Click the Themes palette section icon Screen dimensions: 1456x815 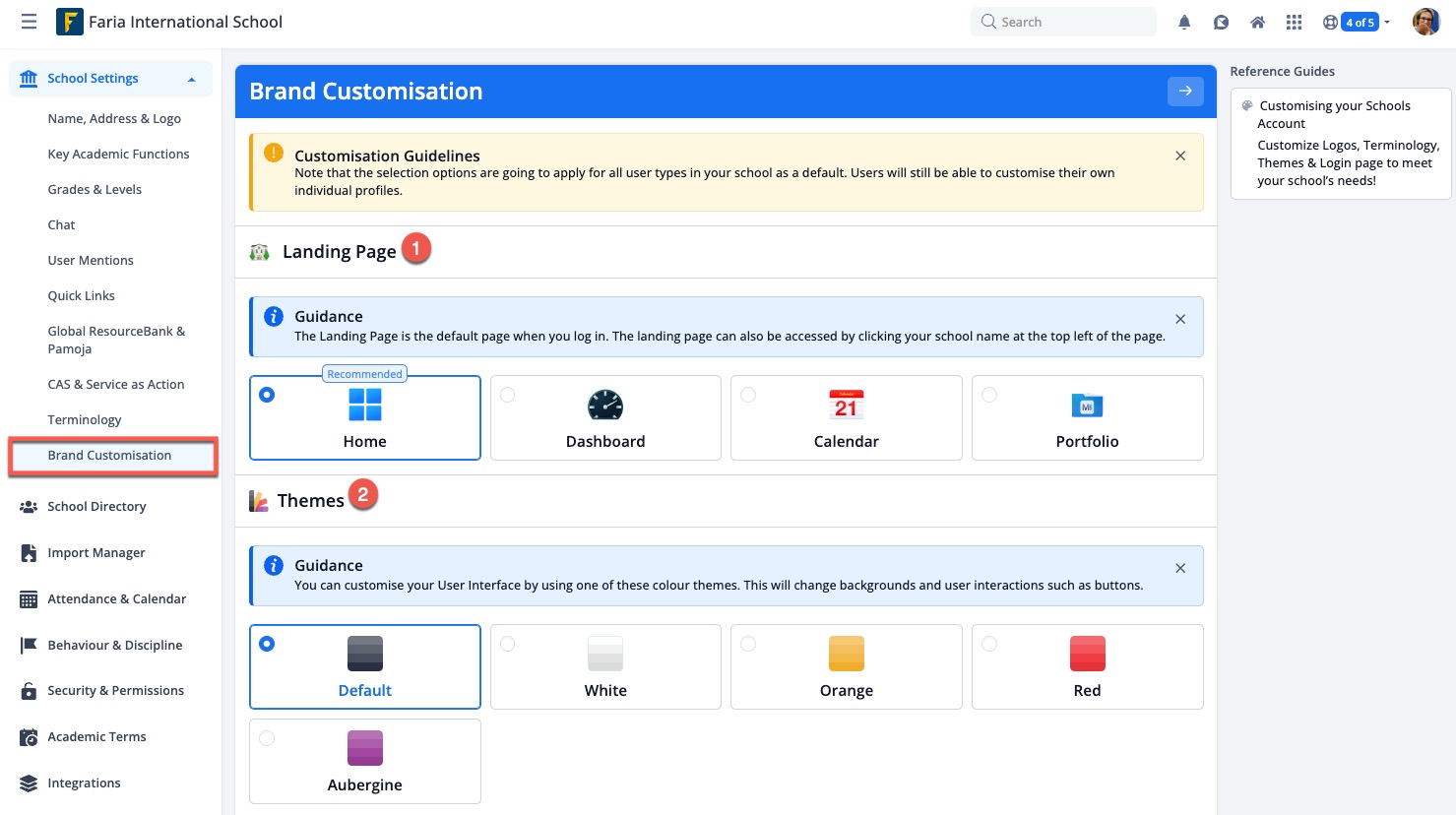(x=259, y=501)
